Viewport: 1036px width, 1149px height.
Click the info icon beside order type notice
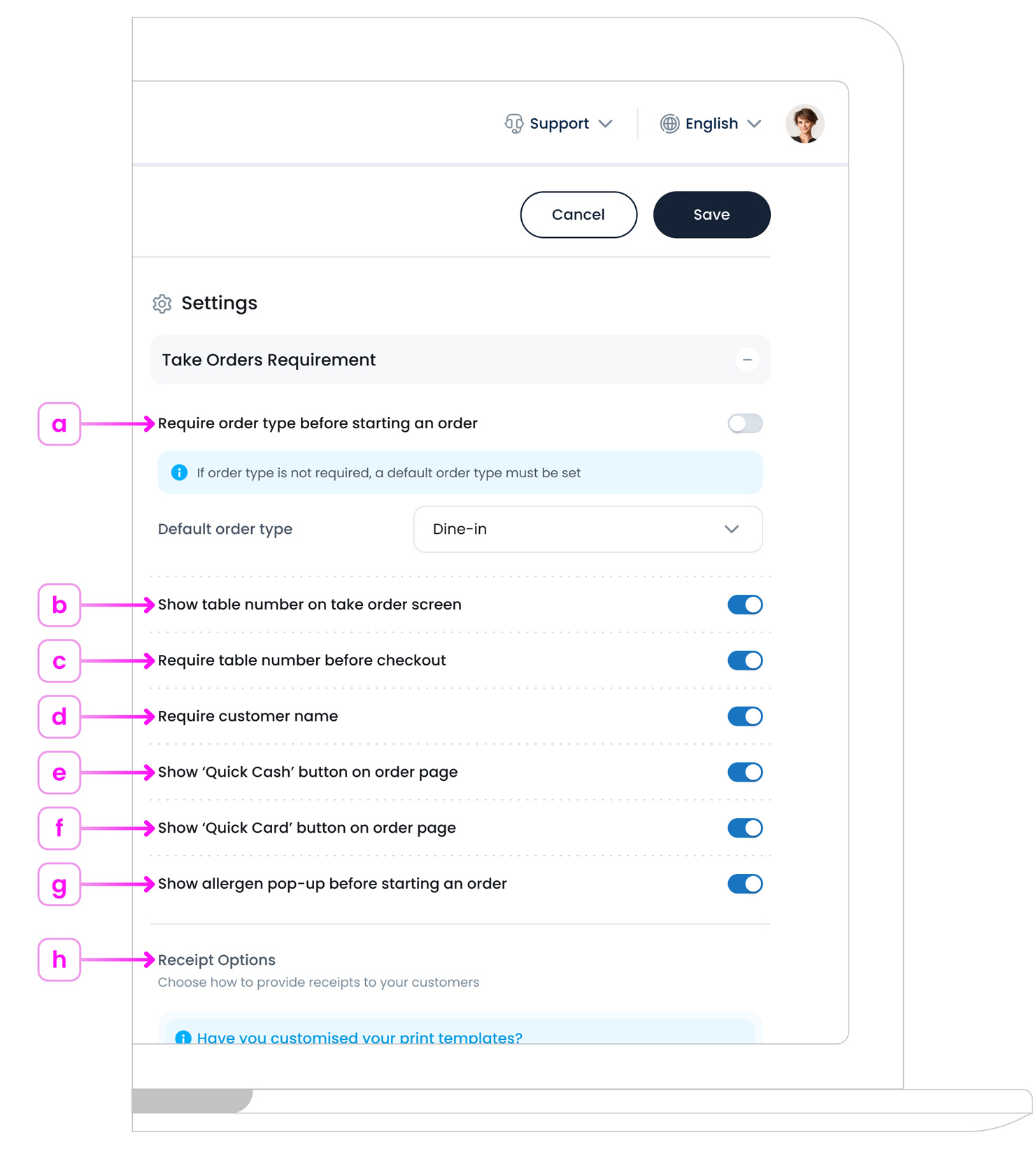[x=180, y=473]
